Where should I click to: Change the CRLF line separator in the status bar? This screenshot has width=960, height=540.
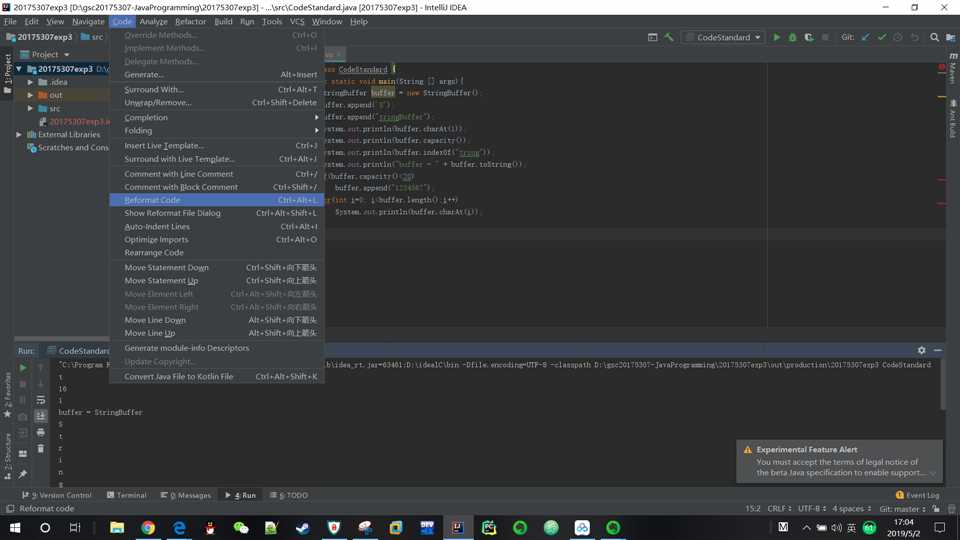(779, 509)
